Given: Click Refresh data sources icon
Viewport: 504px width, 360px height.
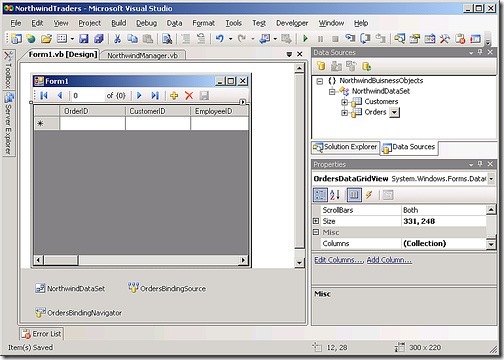Looking at the screenshot, I should [366, 66].
